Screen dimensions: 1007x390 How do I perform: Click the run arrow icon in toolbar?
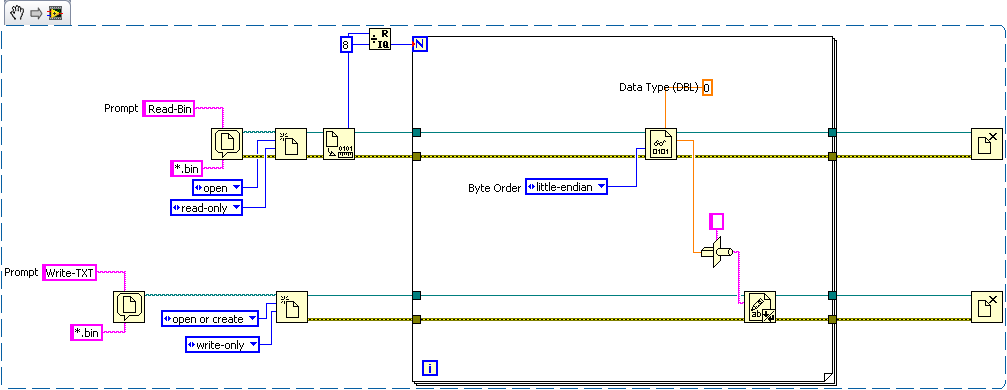pyautogui.click(x=35, y=13)
